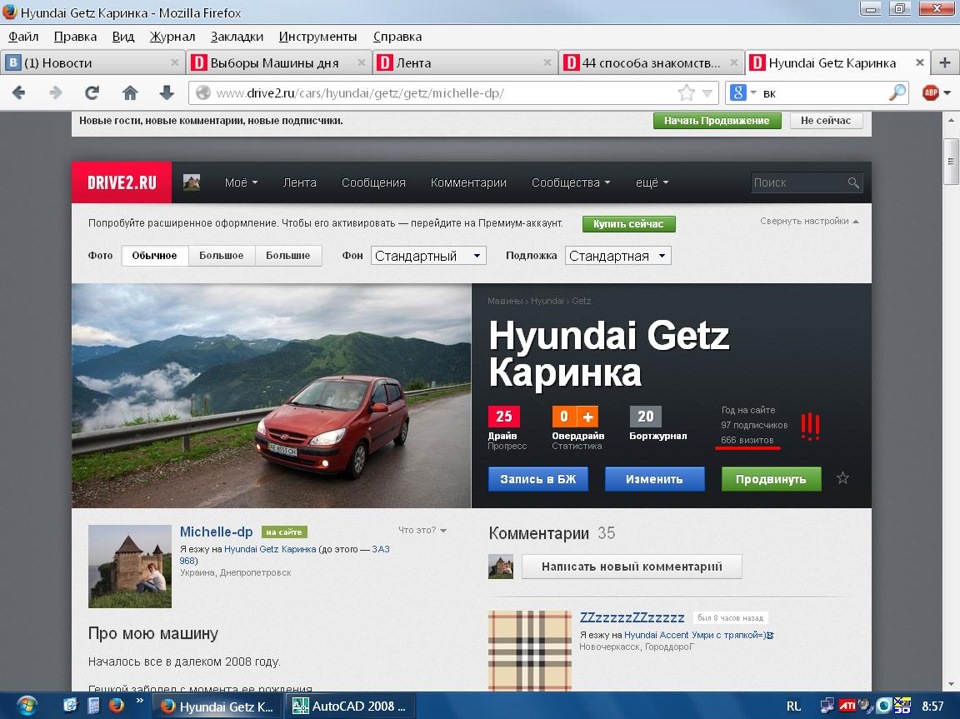The height and width of the screenshot is (719, 960).
Task: Add car to favorites with the star icon
Action: 843,478
